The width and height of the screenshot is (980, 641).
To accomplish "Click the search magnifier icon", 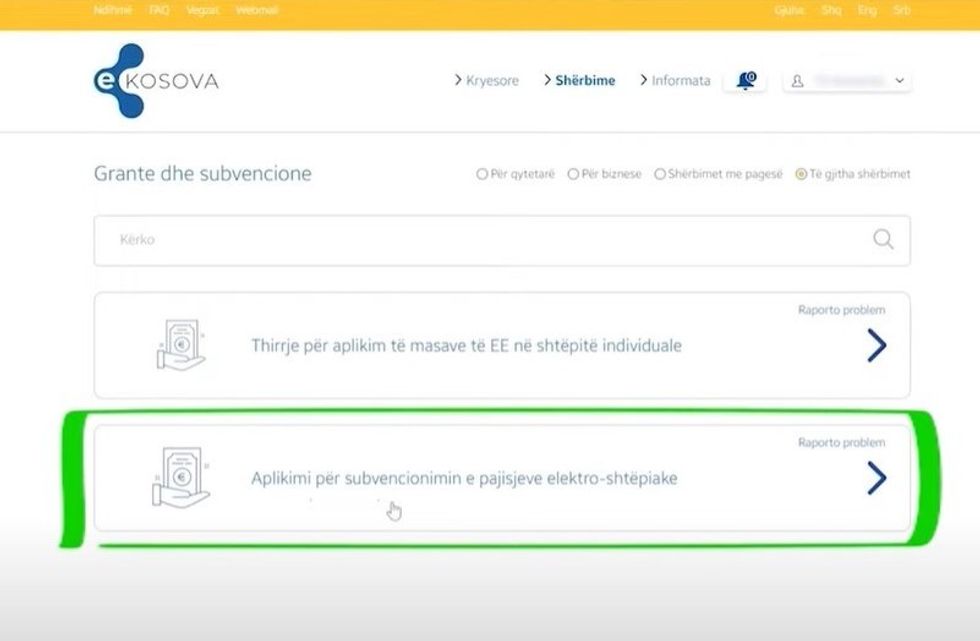I will tap(883, 240).
